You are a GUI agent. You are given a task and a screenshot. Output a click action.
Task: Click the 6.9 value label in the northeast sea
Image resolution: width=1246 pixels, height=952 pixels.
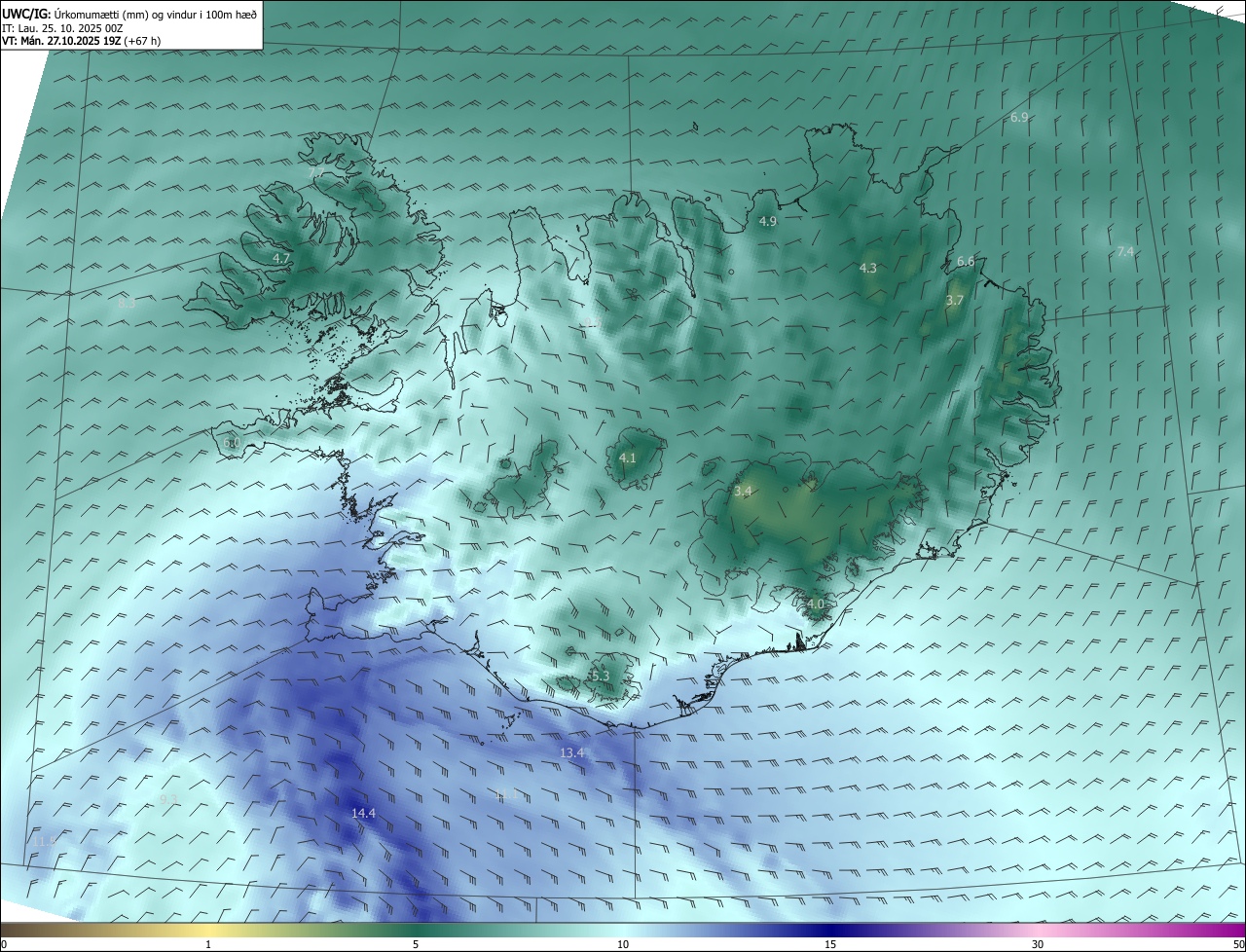1019,117
